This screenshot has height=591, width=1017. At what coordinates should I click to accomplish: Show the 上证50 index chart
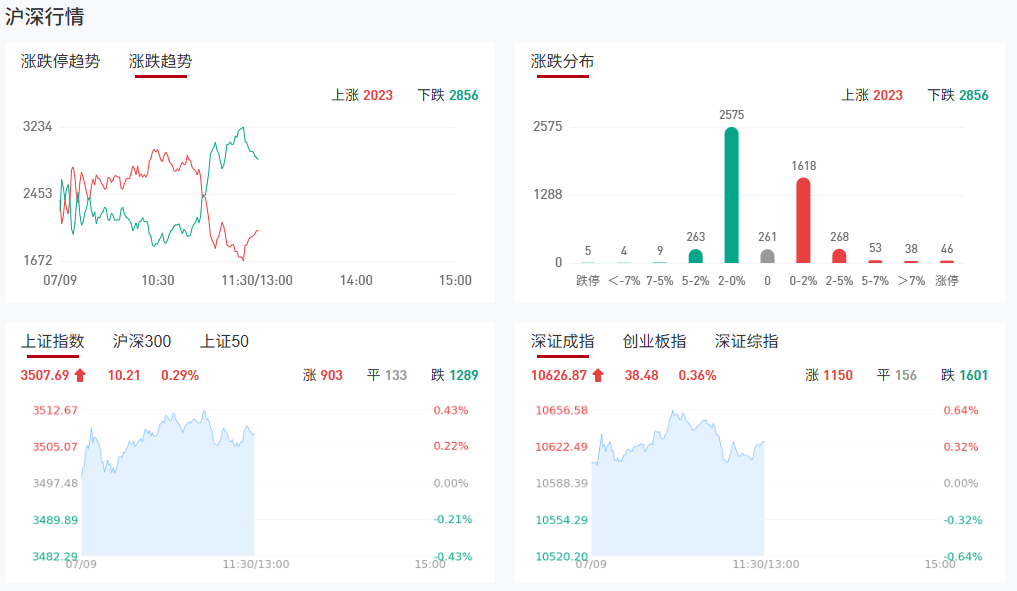224,341
